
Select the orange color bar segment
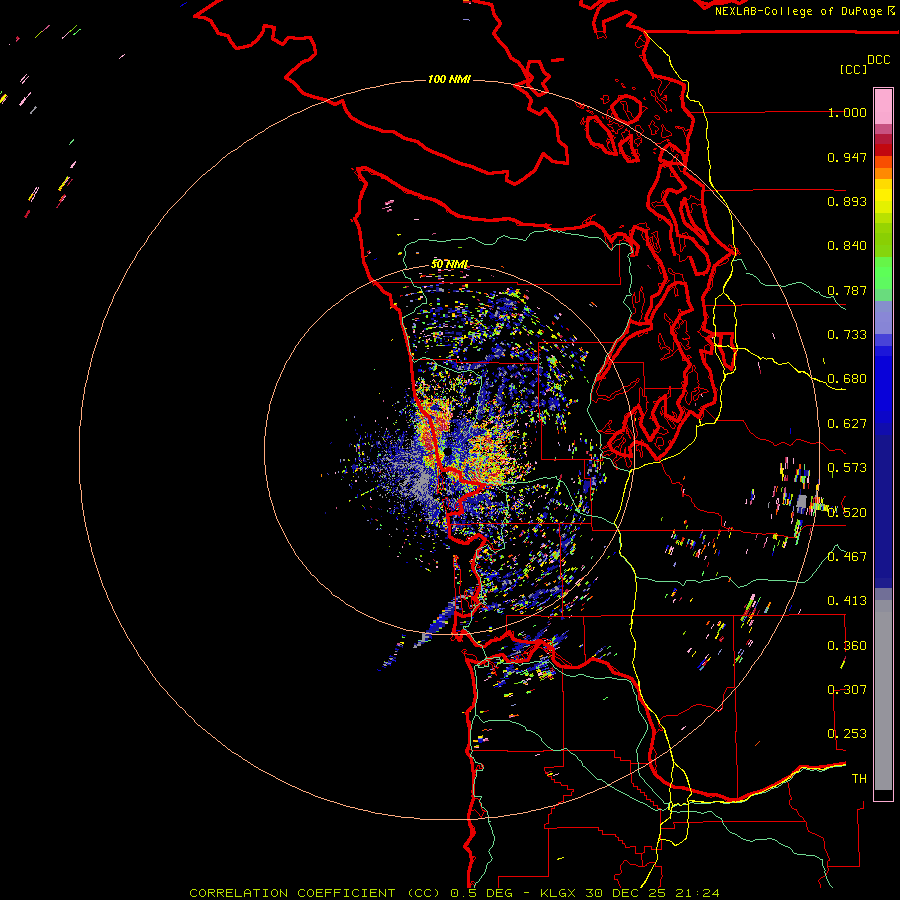[x=883, y=173]
